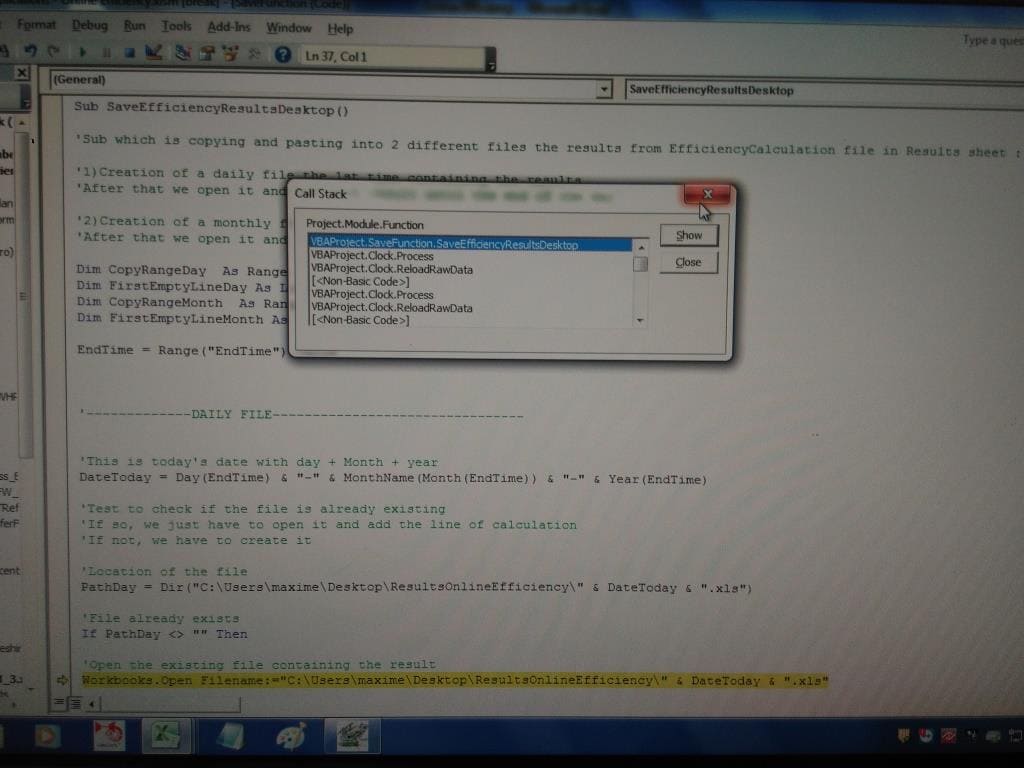Screen dimensions: 1024x768
Task: Open red ribbon app icon in taskbar
Action: (108, 736)
